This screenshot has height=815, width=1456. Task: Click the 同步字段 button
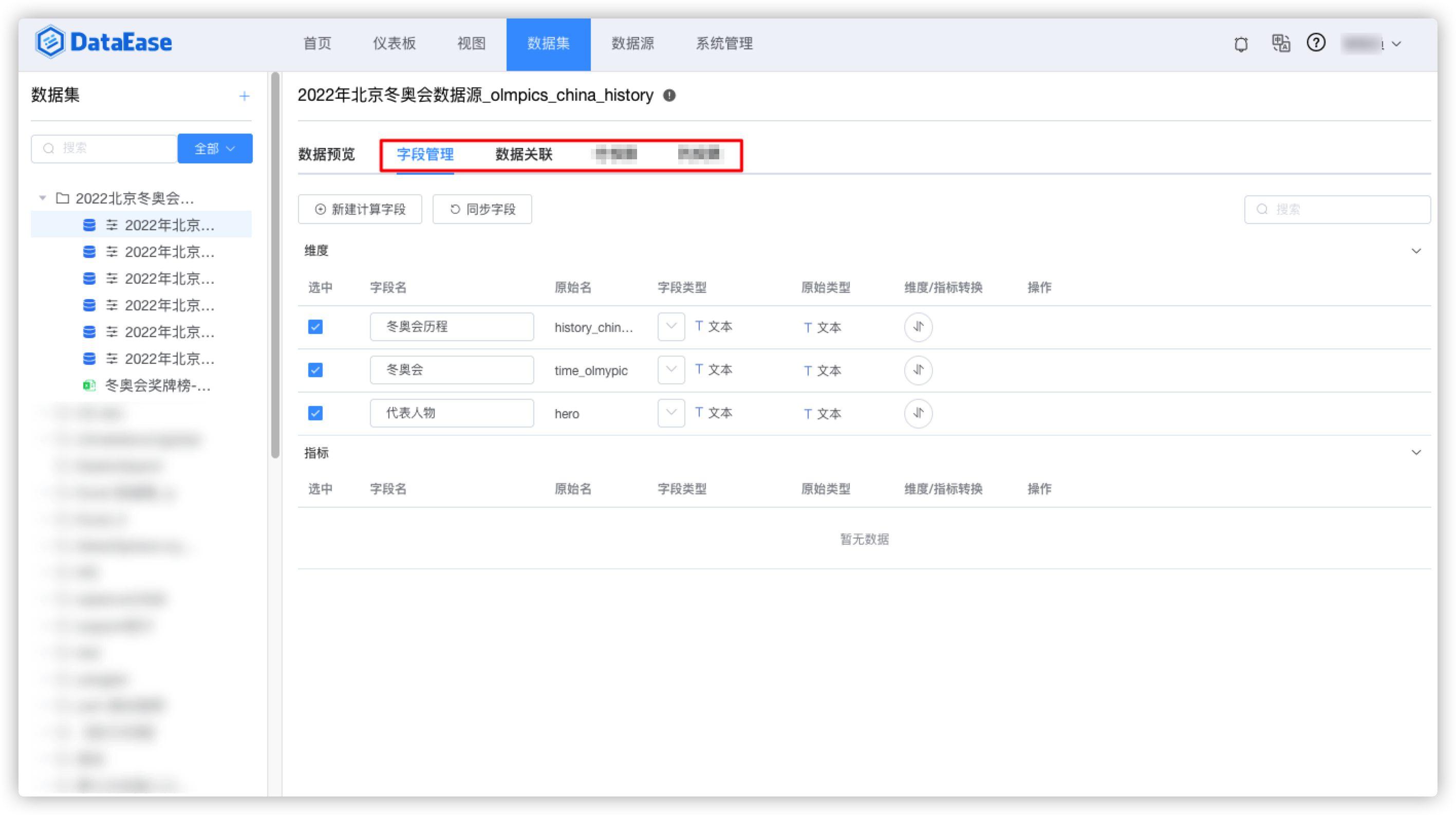click(x=482, y=210)
